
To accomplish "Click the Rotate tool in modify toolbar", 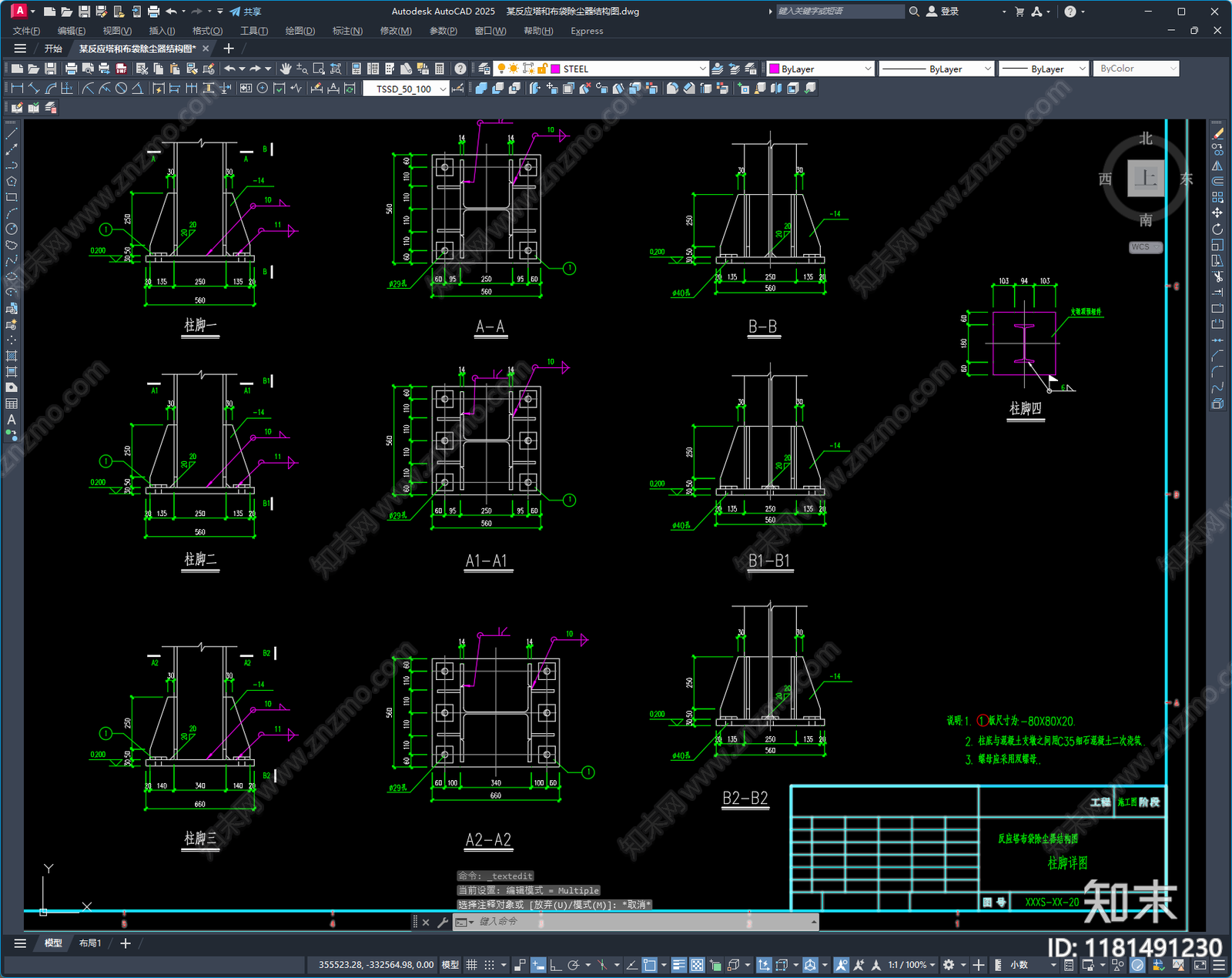I will click(1217, 229).
